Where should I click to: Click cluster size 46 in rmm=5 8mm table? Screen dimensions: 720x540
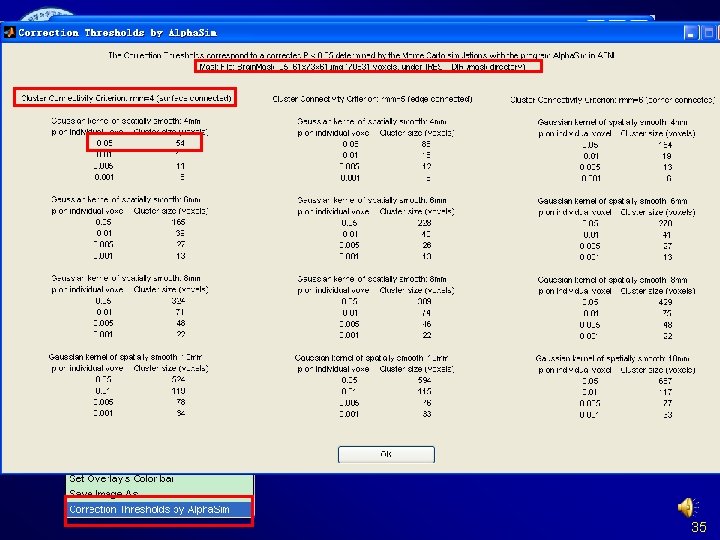427,324
